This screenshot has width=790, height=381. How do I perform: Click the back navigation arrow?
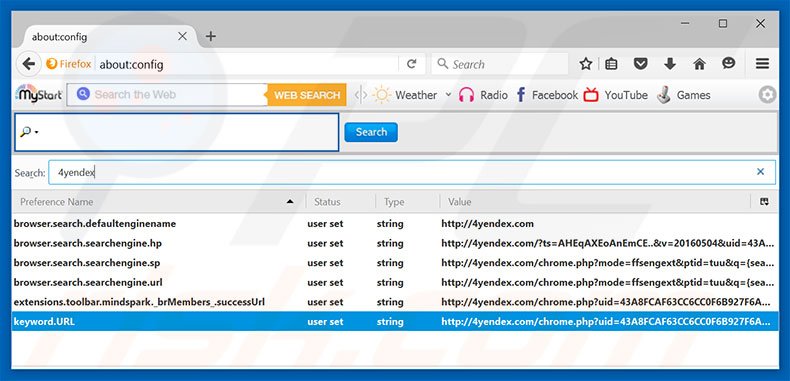click(x=29, y=64)
